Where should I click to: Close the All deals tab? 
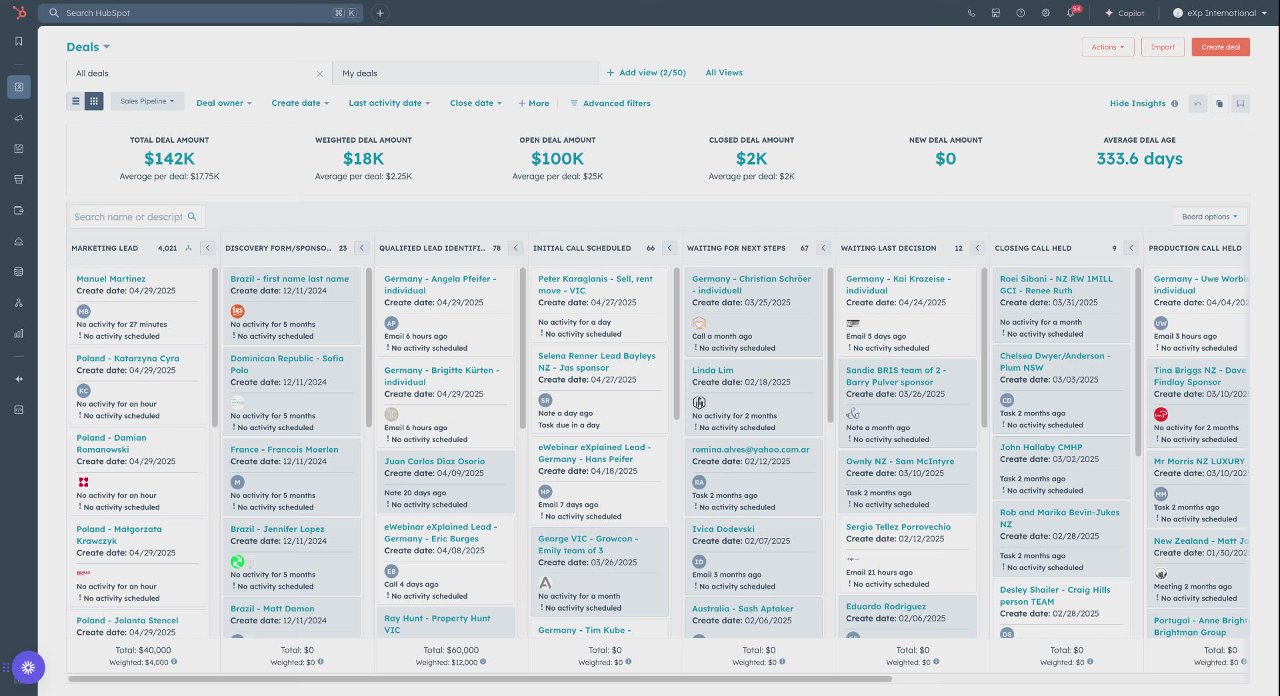[320, 74]
